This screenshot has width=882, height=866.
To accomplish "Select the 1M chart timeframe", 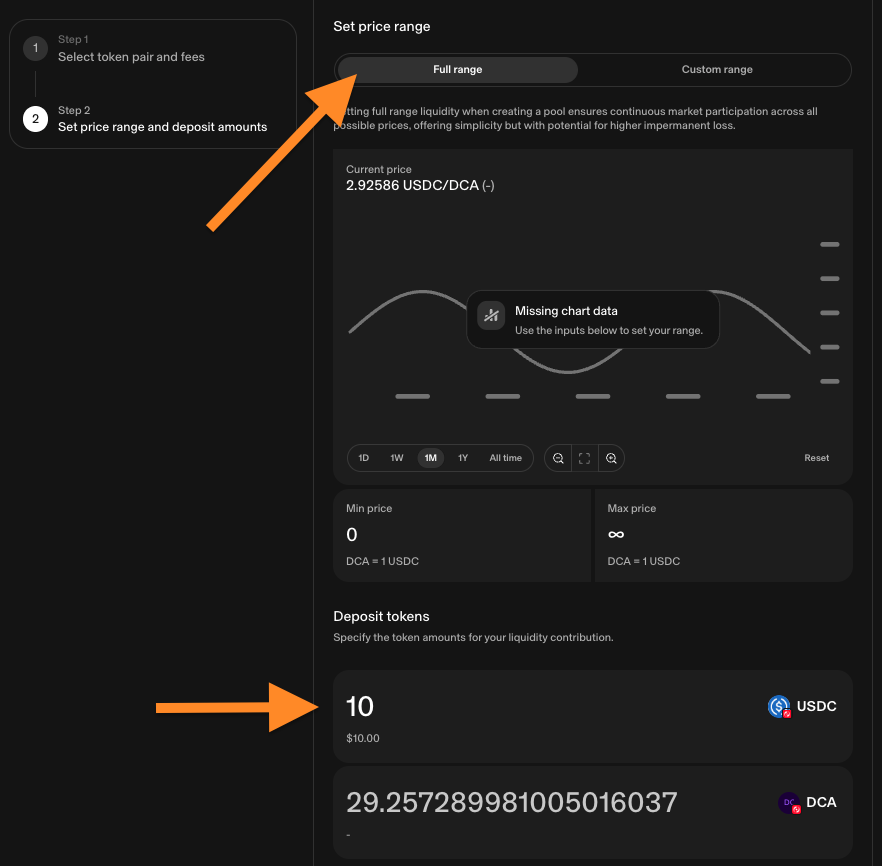I will click(x=430, y=457).
